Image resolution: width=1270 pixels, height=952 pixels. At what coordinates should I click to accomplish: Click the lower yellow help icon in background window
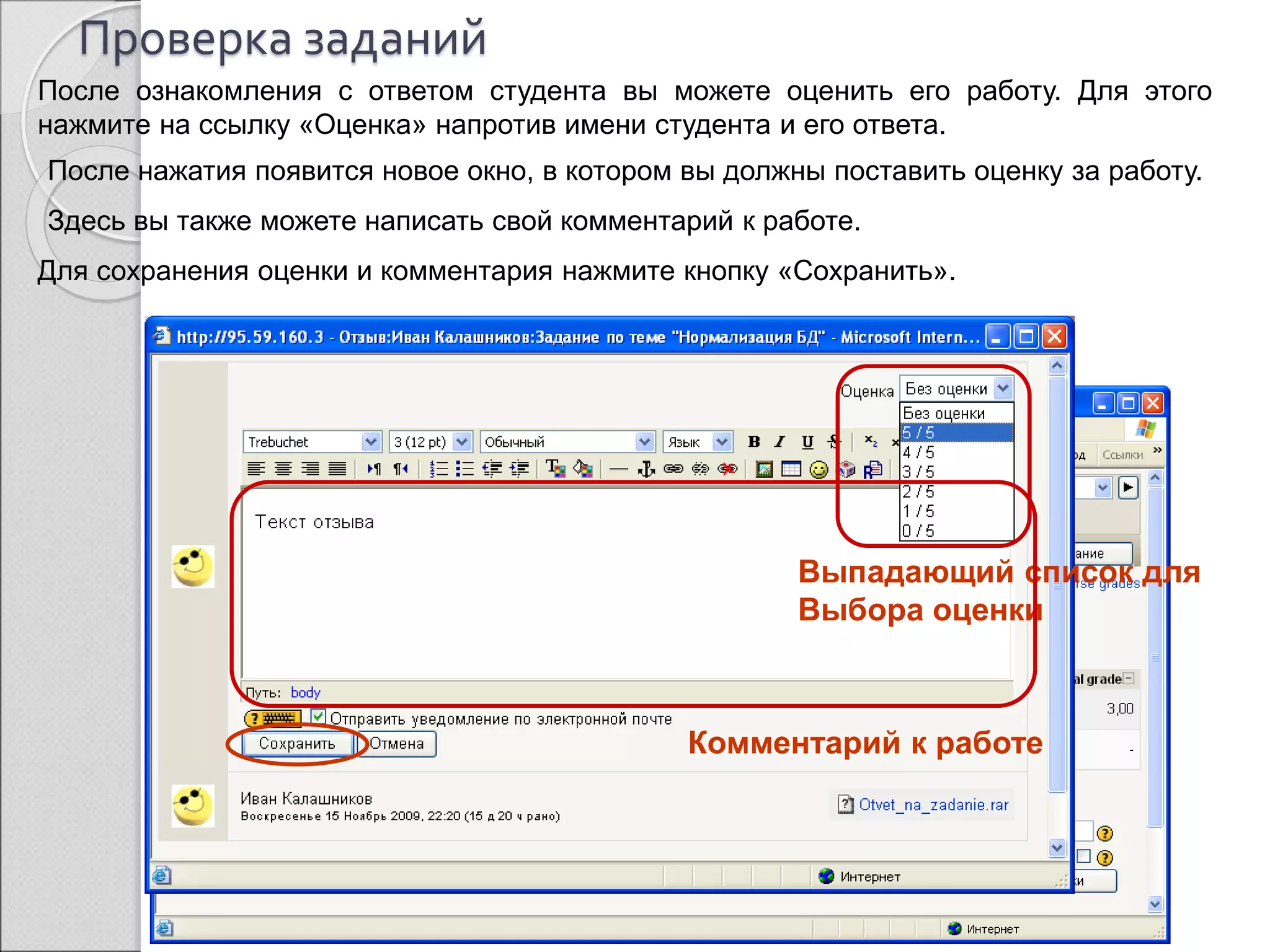pos(1104,858)
